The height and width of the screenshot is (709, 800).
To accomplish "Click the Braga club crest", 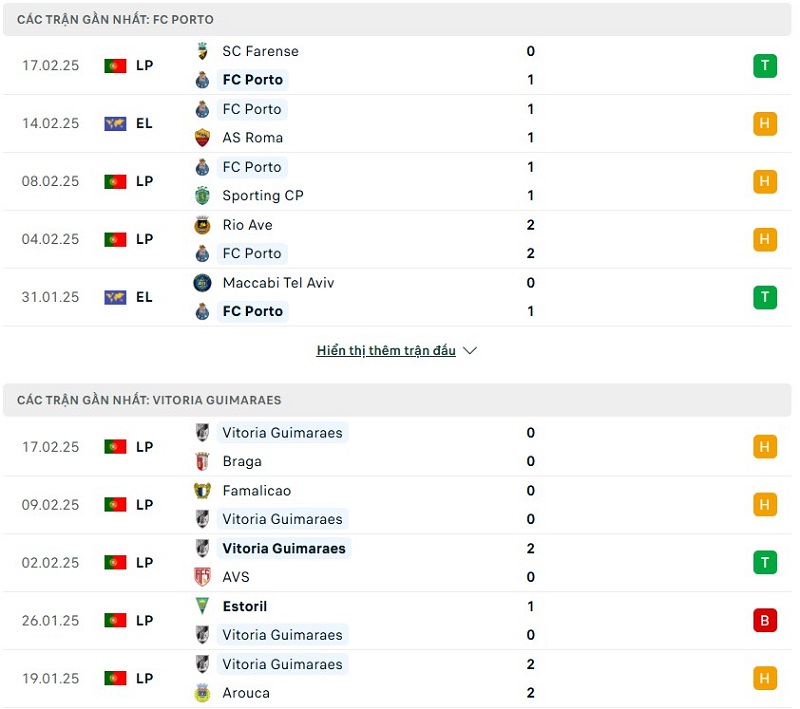I will tap(203, 461).
